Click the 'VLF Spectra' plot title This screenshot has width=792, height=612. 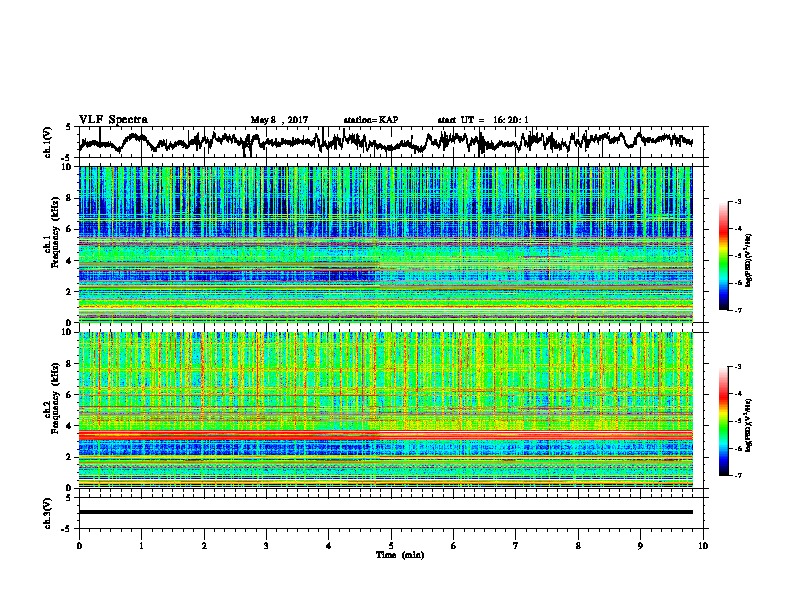113,119
